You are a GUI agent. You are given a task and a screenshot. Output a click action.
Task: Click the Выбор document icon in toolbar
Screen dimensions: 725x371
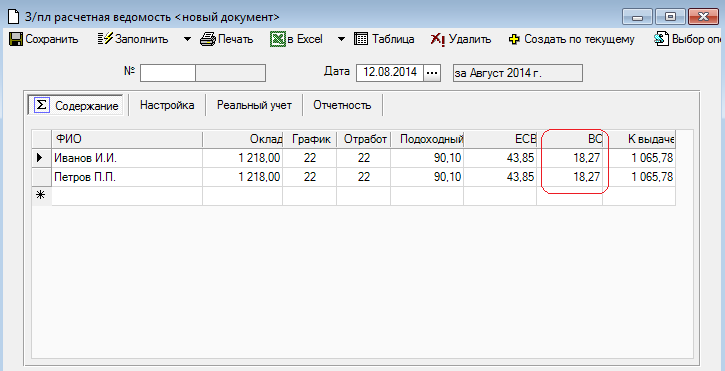pos(661,39)
